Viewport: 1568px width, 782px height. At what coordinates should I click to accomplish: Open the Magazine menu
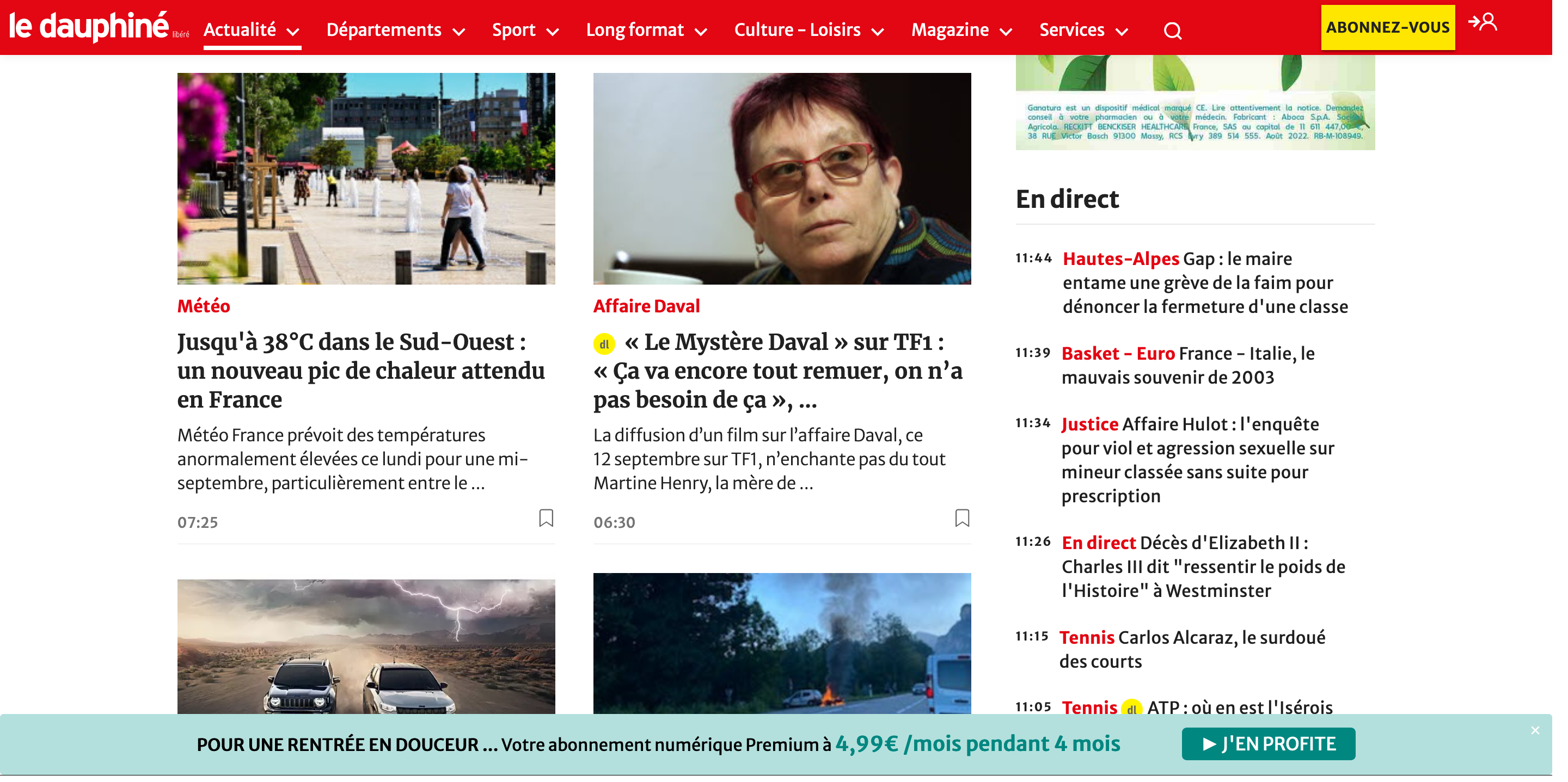click(950, 30)
